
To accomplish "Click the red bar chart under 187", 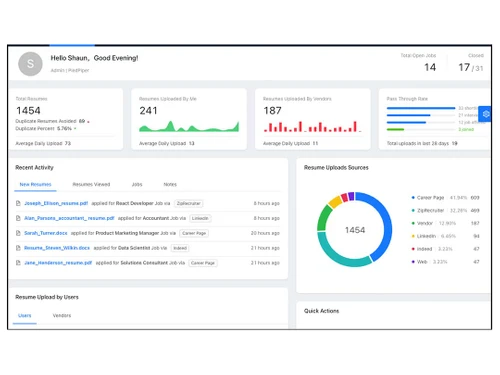I will pyautogui.click(x=312, y=127).
